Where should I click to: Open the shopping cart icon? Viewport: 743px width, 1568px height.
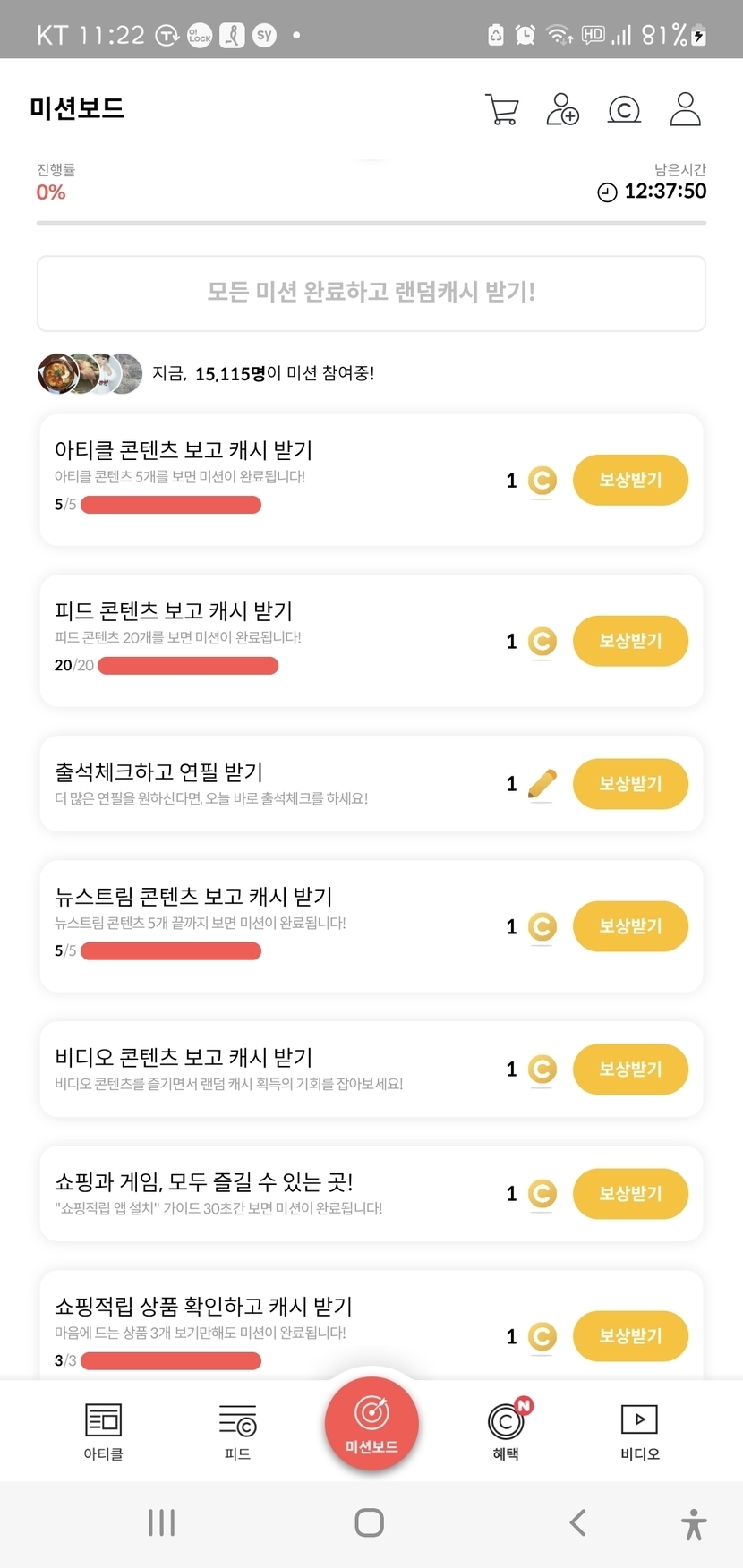click(x=501, y=109)
